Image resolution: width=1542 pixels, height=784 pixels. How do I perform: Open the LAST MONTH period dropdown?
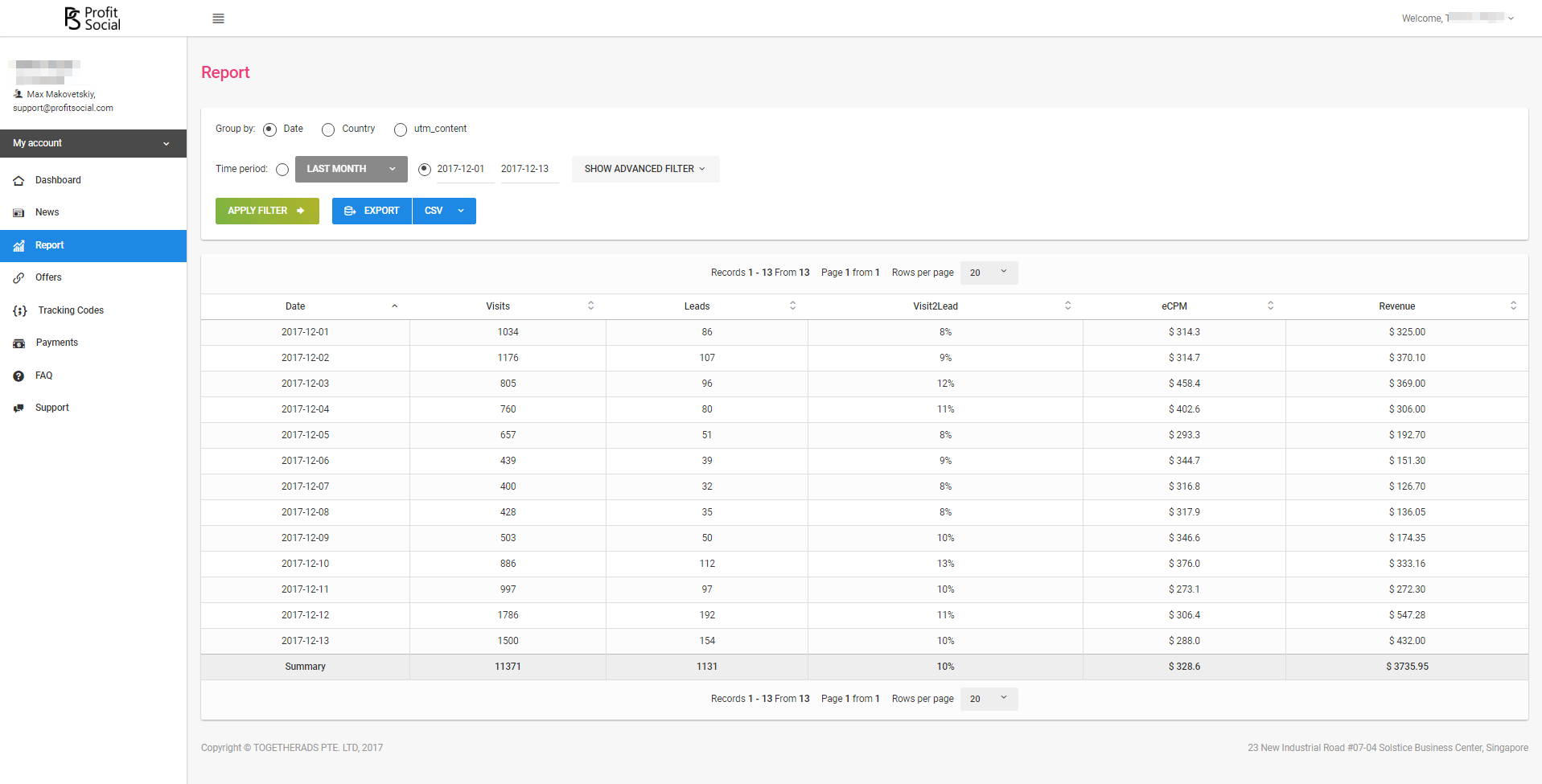351,169
